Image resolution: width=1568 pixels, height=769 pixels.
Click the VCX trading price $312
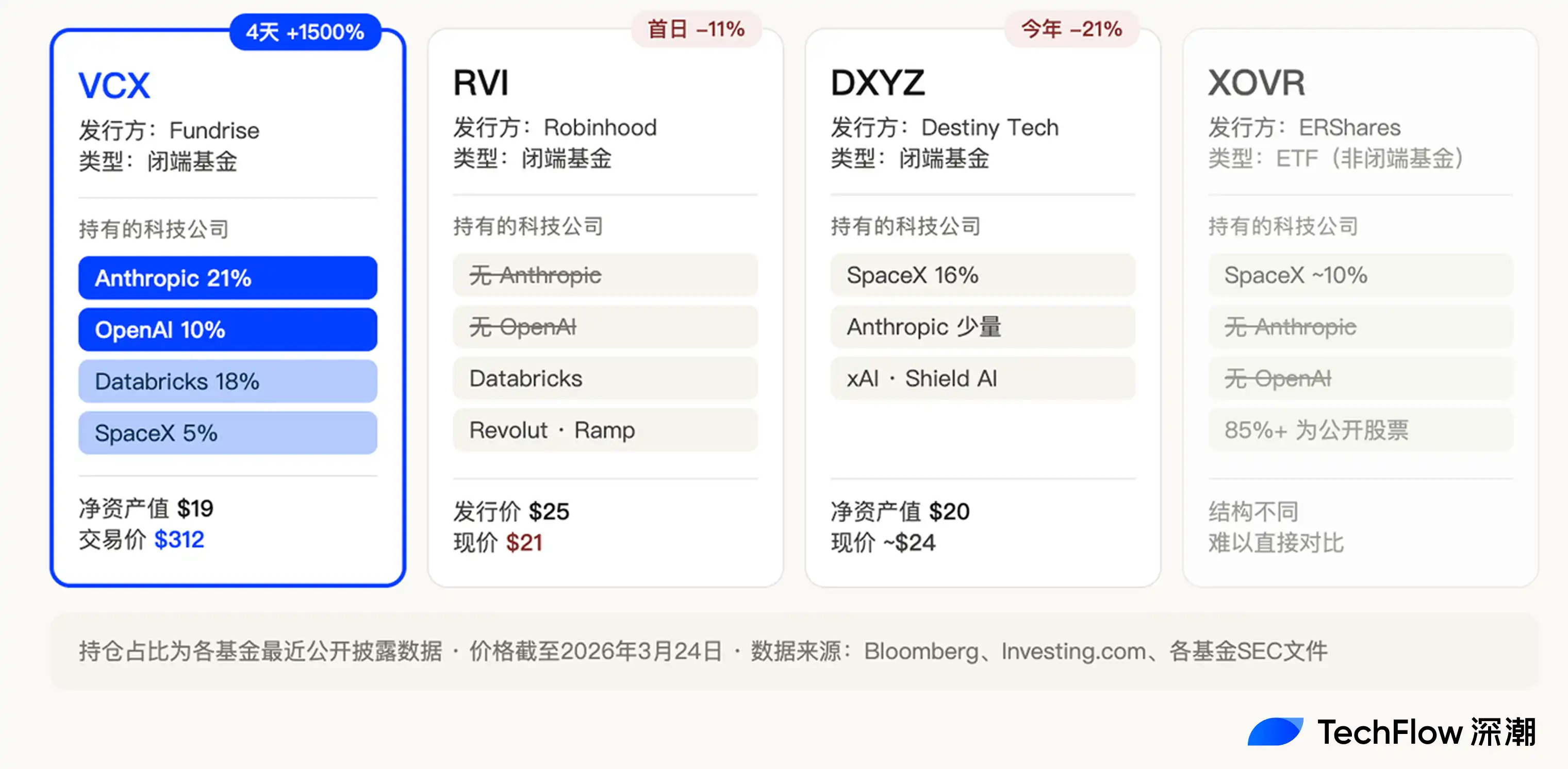pyautogui.click(x=179, y=540)
